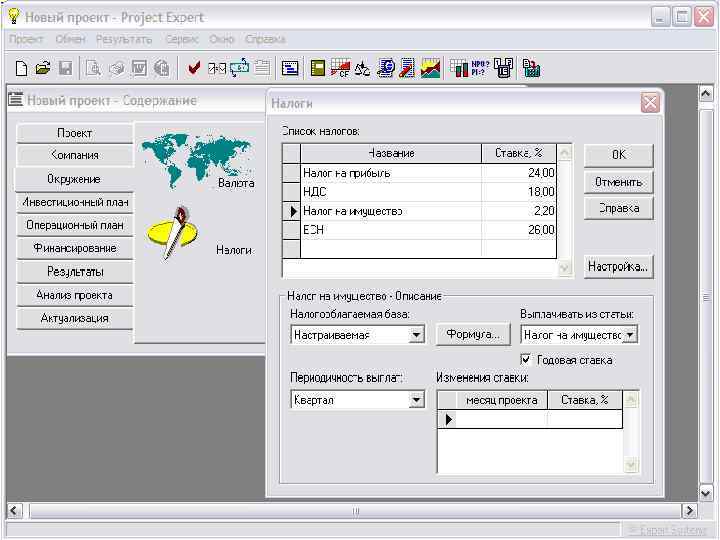Screen dimensions: 720x540
Task: Open the cash-flow CF table icon
Action: point(340,68)
